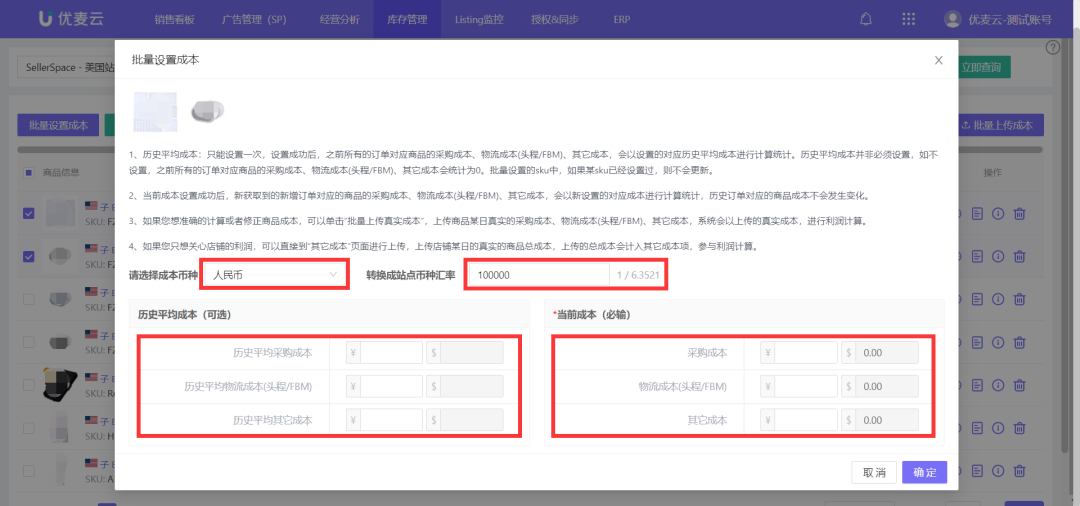Open Listing监控 menu
Image resolution: width=1080 pixels, height=506 pixels.
[x=479, y=19]
